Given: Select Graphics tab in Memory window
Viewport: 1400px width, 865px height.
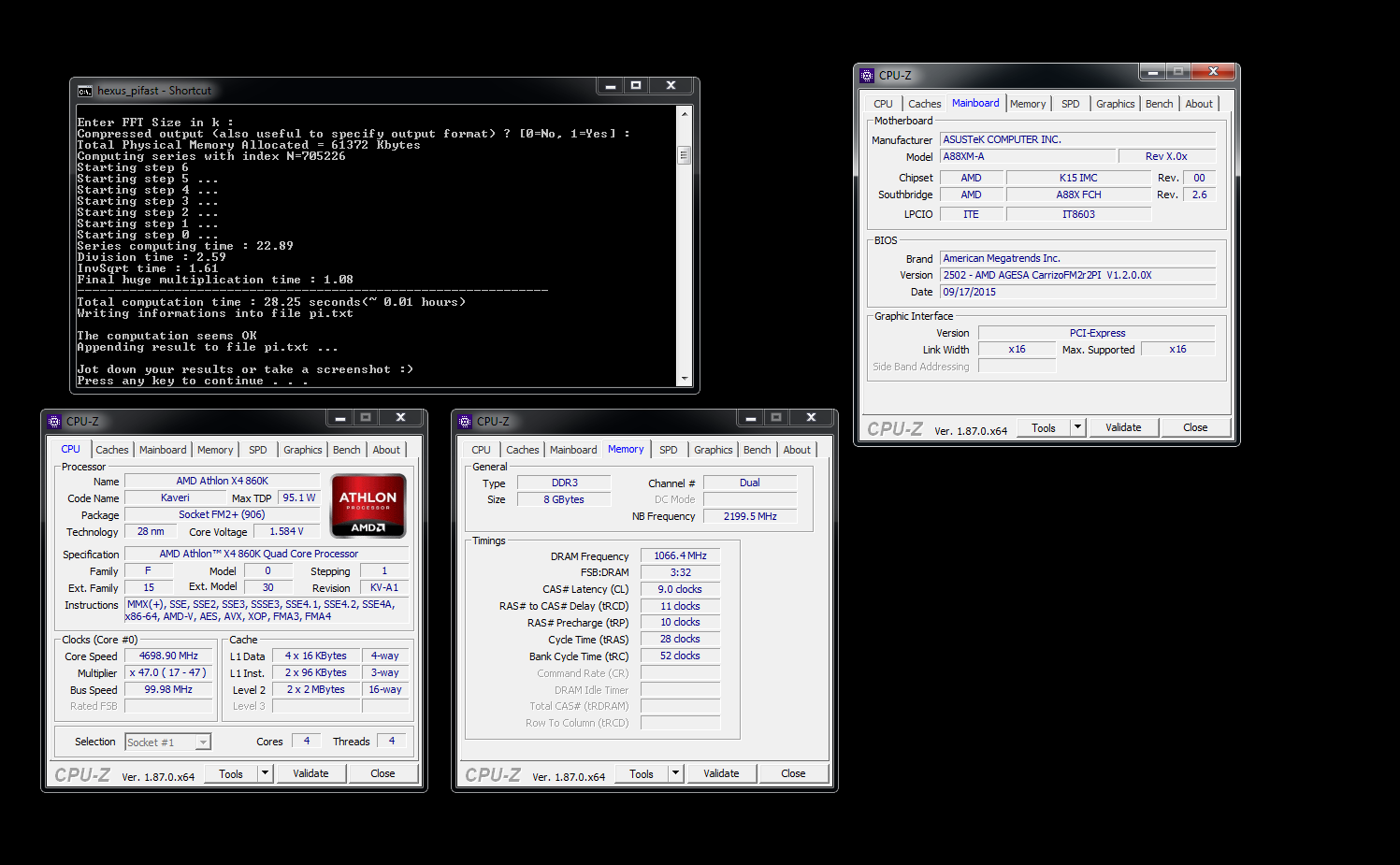Looking at the screenshot, I should point(714,450).
